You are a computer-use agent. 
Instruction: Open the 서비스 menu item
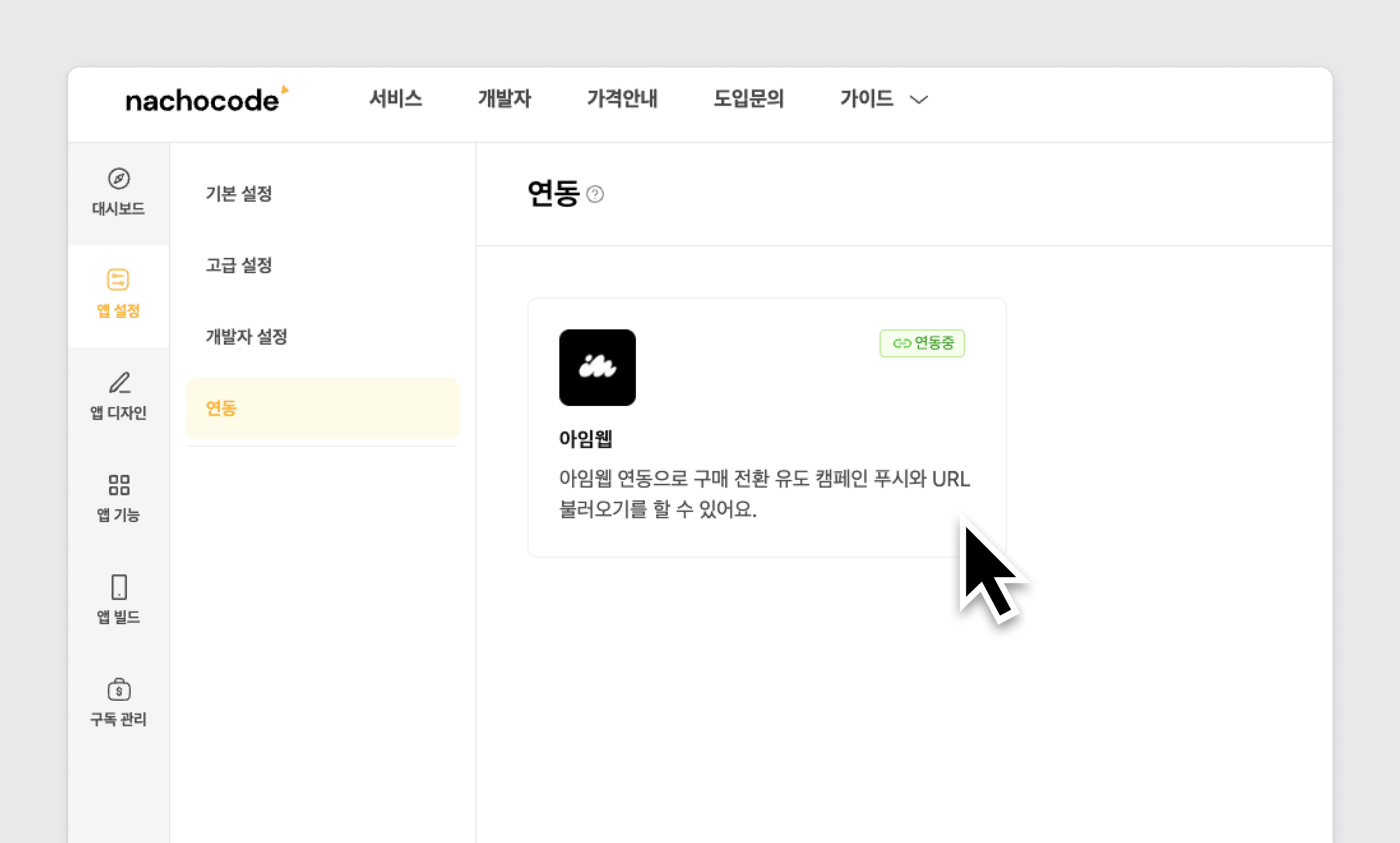[x=396, y=99]
